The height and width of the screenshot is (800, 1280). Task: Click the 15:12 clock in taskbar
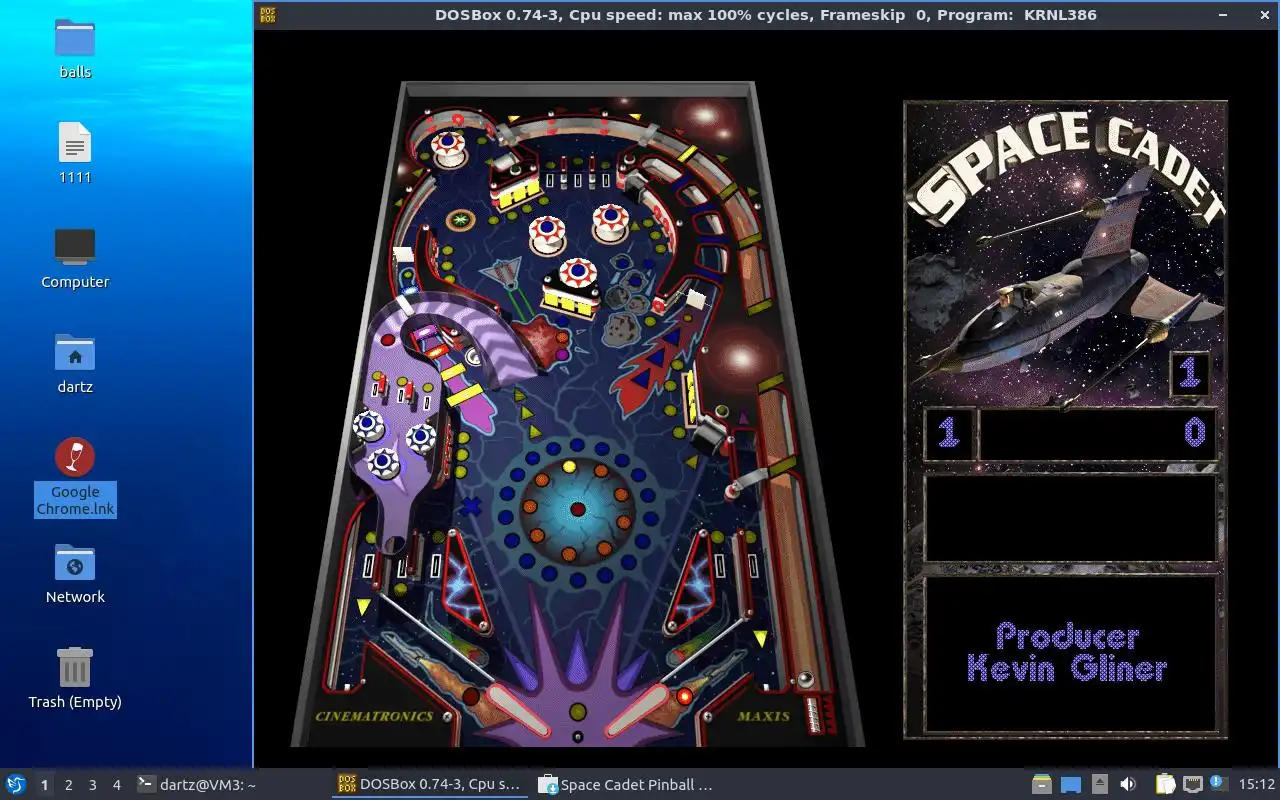1257,785
